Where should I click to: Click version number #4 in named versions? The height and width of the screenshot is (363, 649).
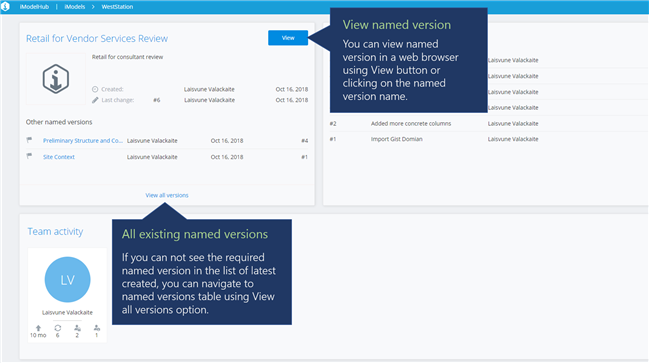pyautogui.click(x=305, y=141)
